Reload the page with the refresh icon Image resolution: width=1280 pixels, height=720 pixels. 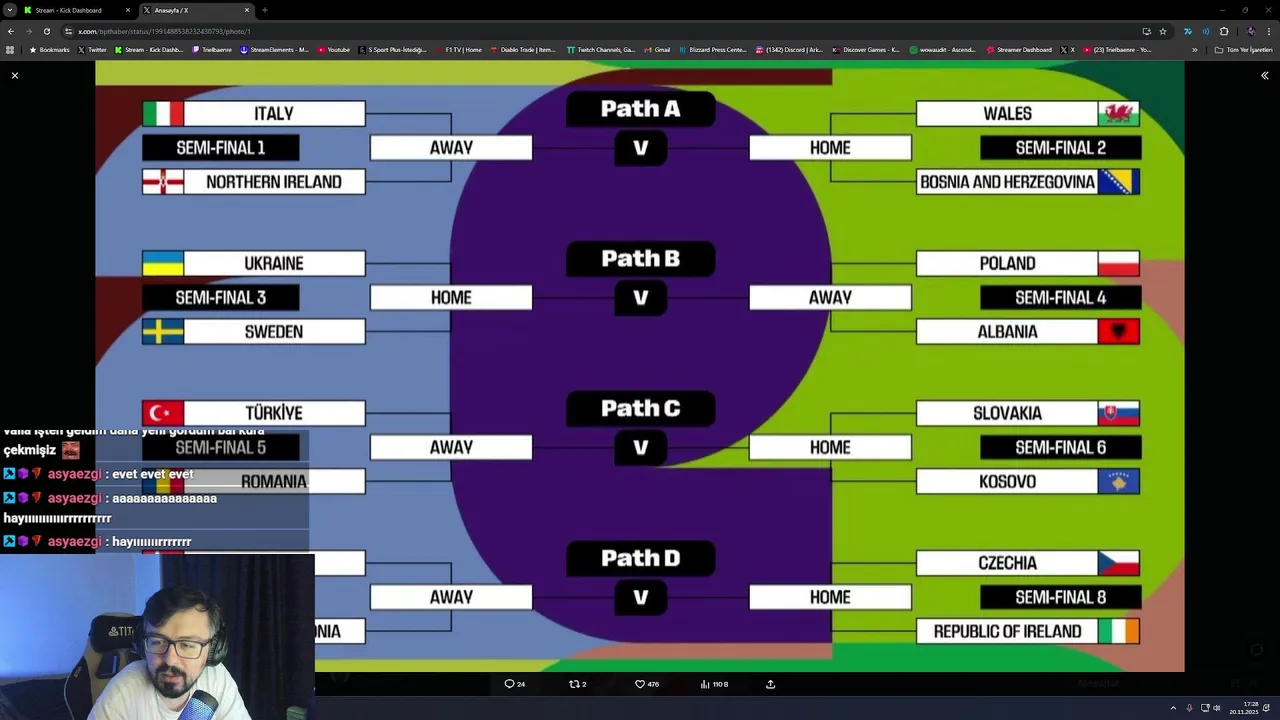click(x=46, y=31)
